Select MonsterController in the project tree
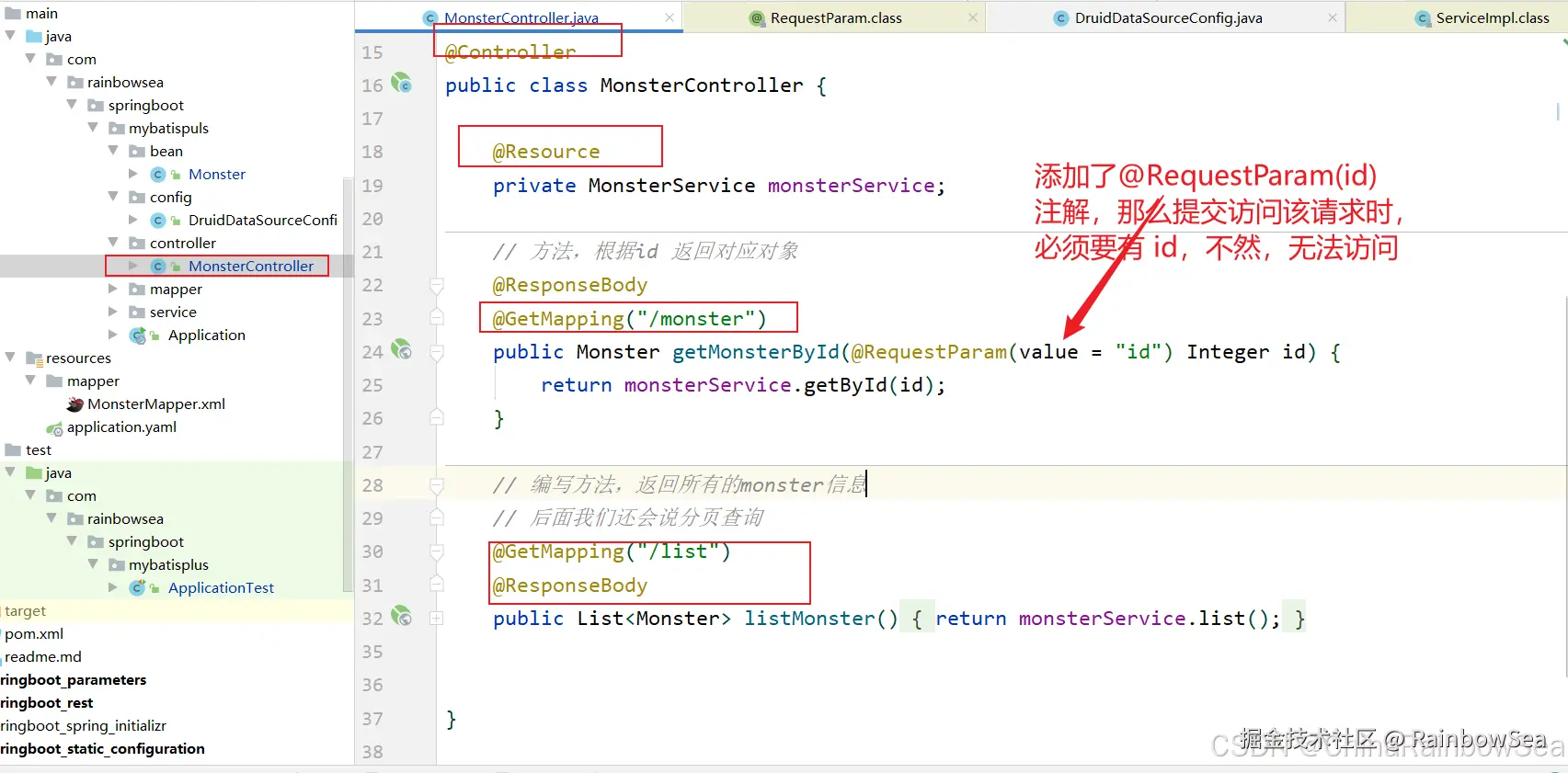This screenshot has width=1568, height=773. 251,267
